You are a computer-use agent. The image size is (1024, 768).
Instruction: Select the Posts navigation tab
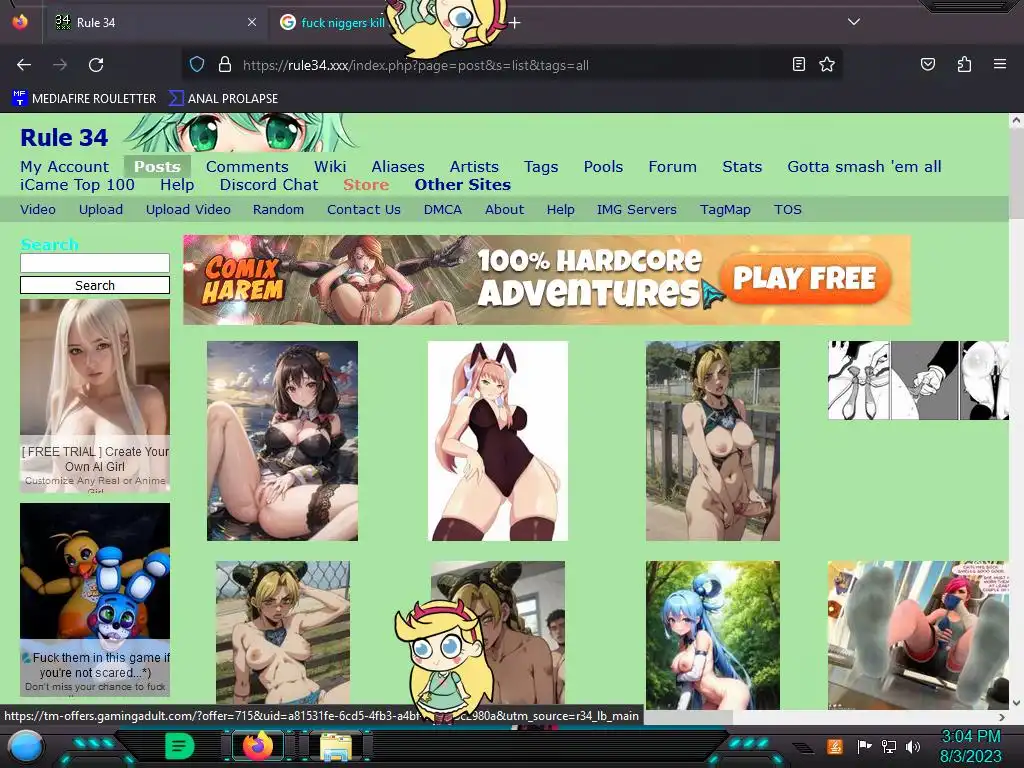pyautogui.click(x=157, y=167)
